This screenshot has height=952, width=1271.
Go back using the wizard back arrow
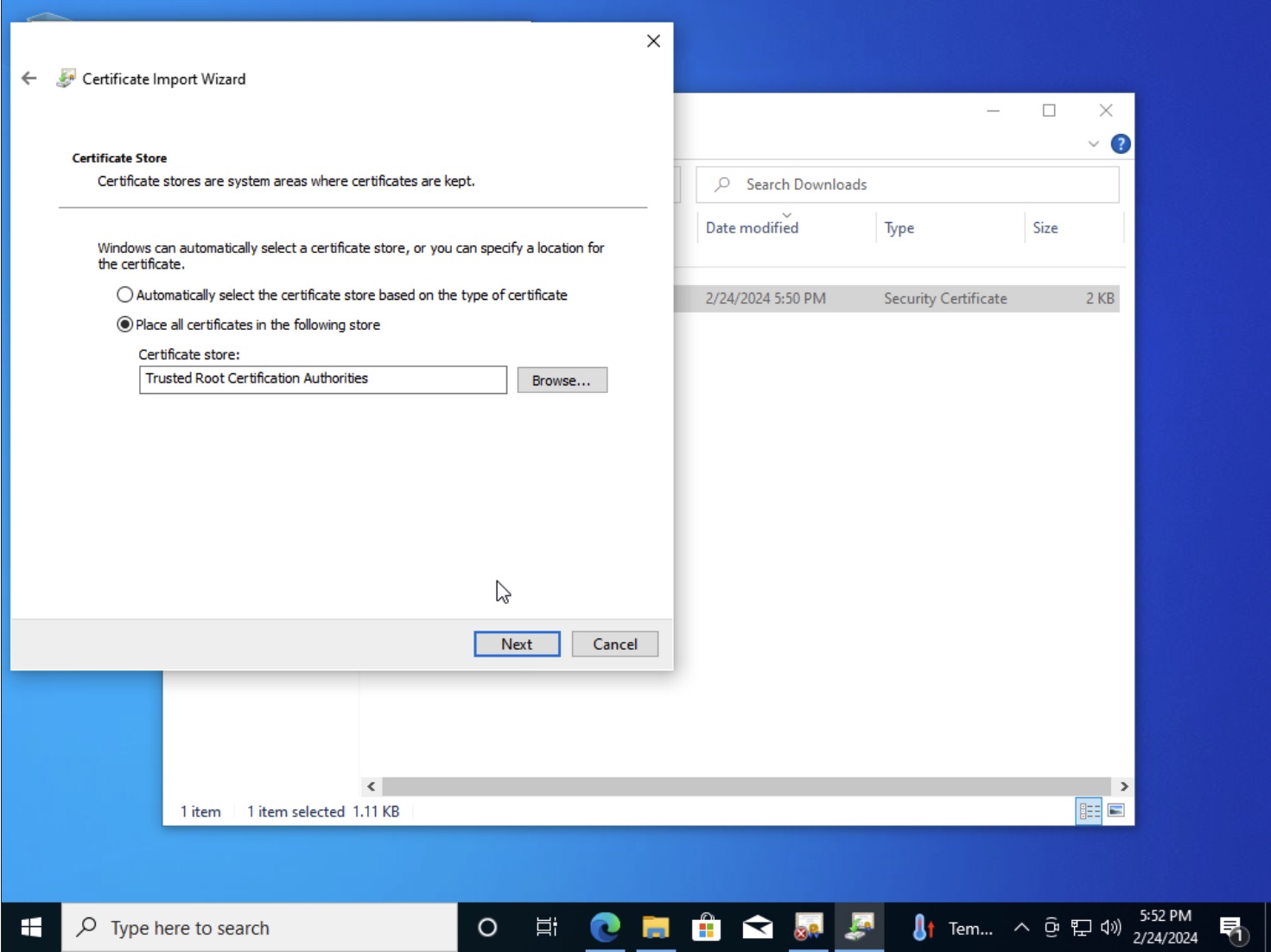[x=29, y=79]
